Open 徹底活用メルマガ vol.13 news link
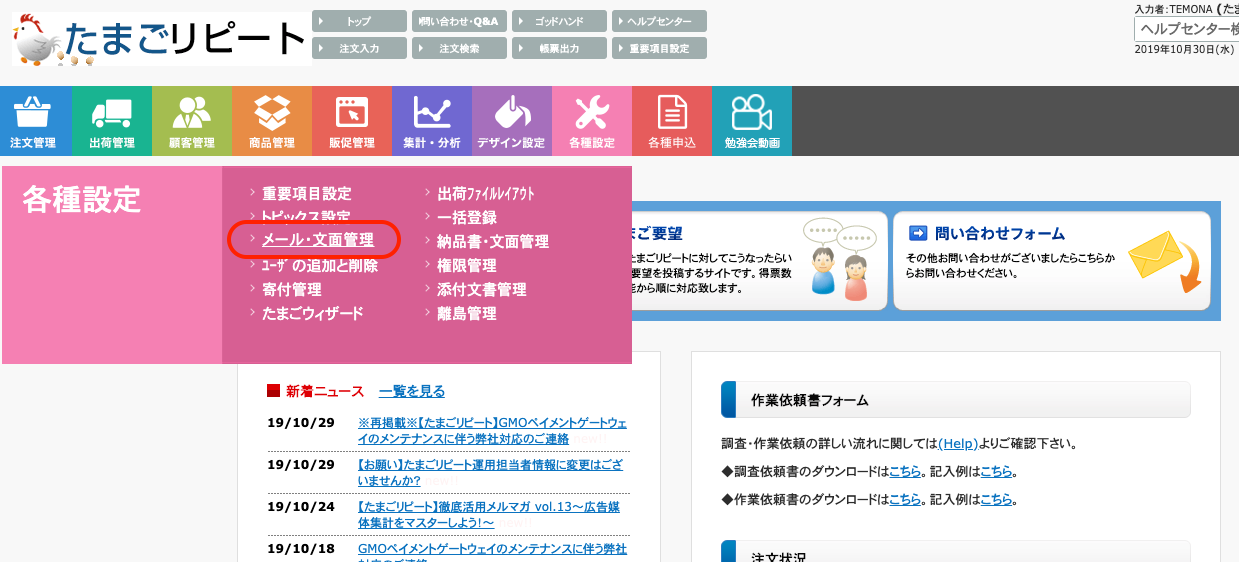Screen dimensions: 1239x562 [490, 514]
